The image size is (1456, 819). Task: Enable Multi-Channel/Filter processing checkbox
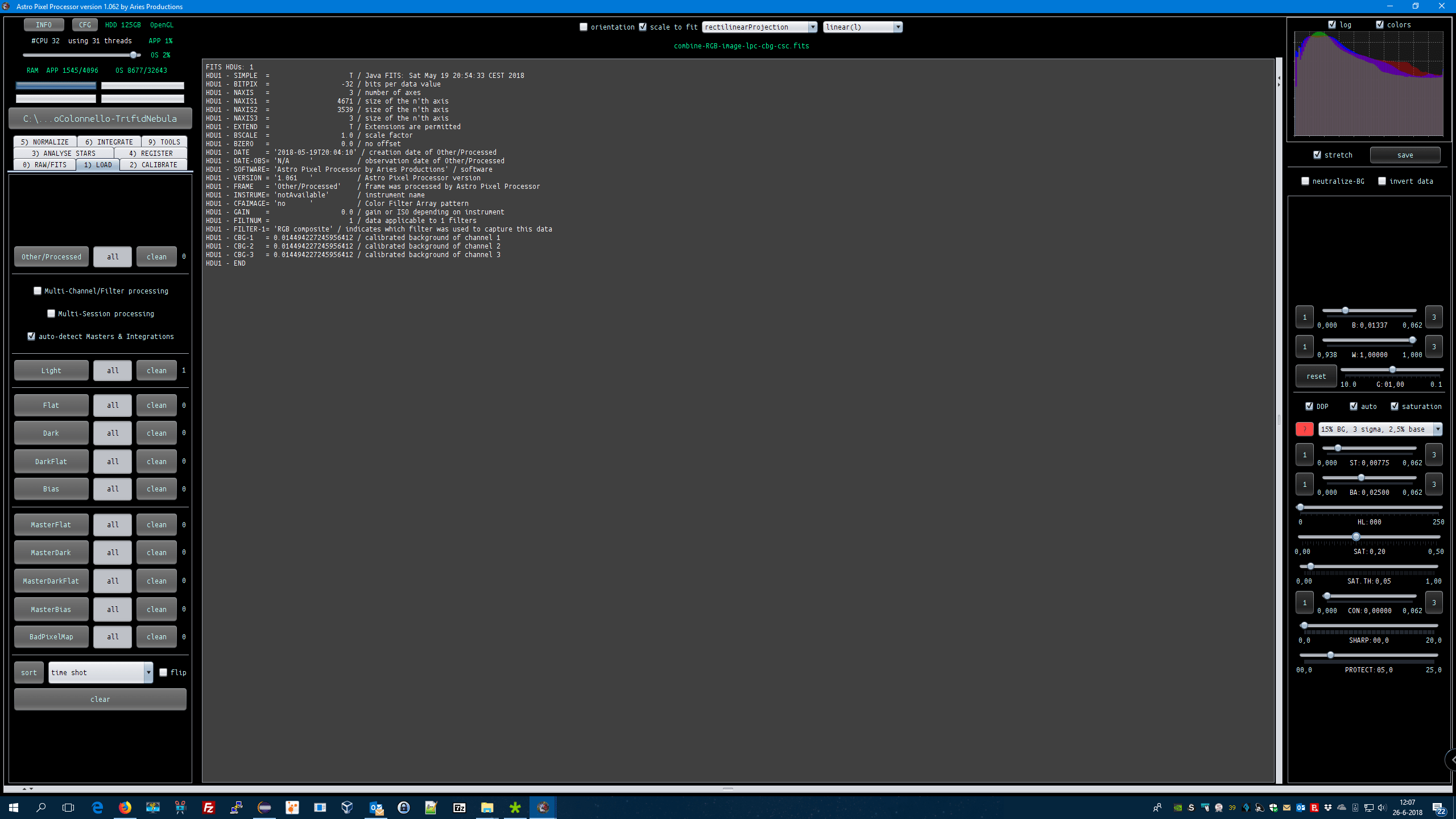(x=38, y=291)
